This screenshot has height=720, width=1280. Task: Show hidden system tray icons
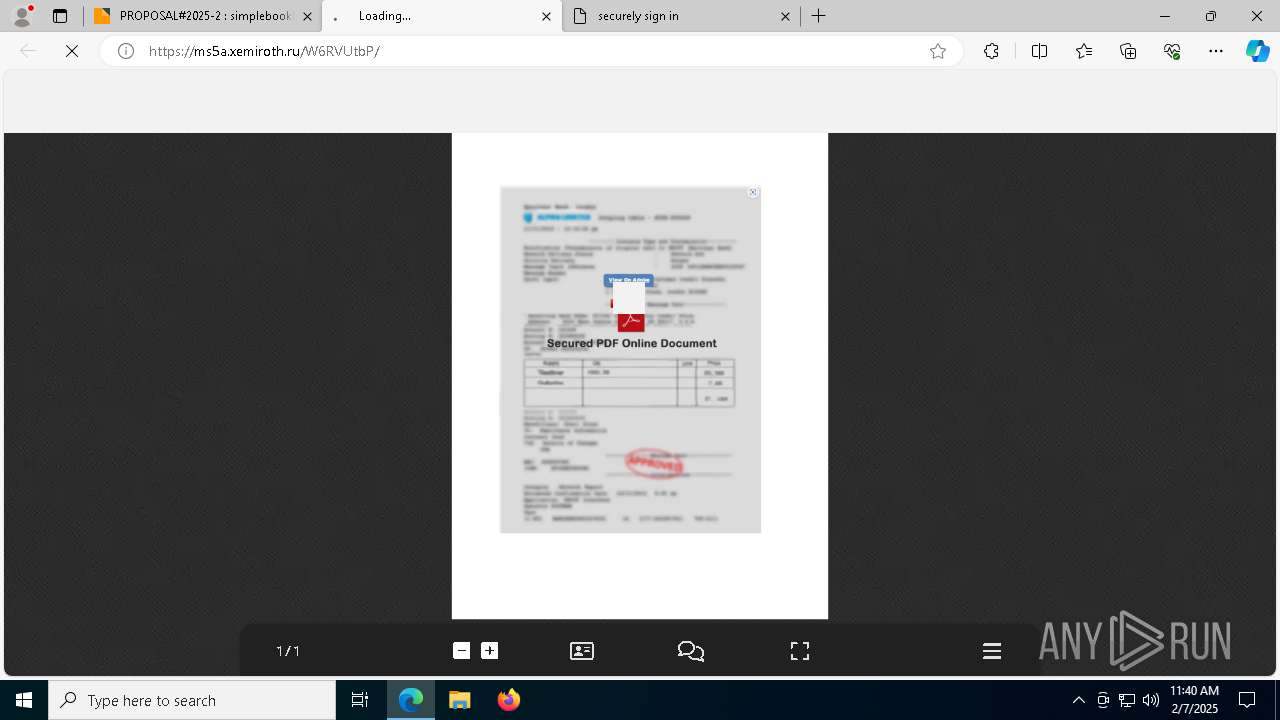point(1078,700)
